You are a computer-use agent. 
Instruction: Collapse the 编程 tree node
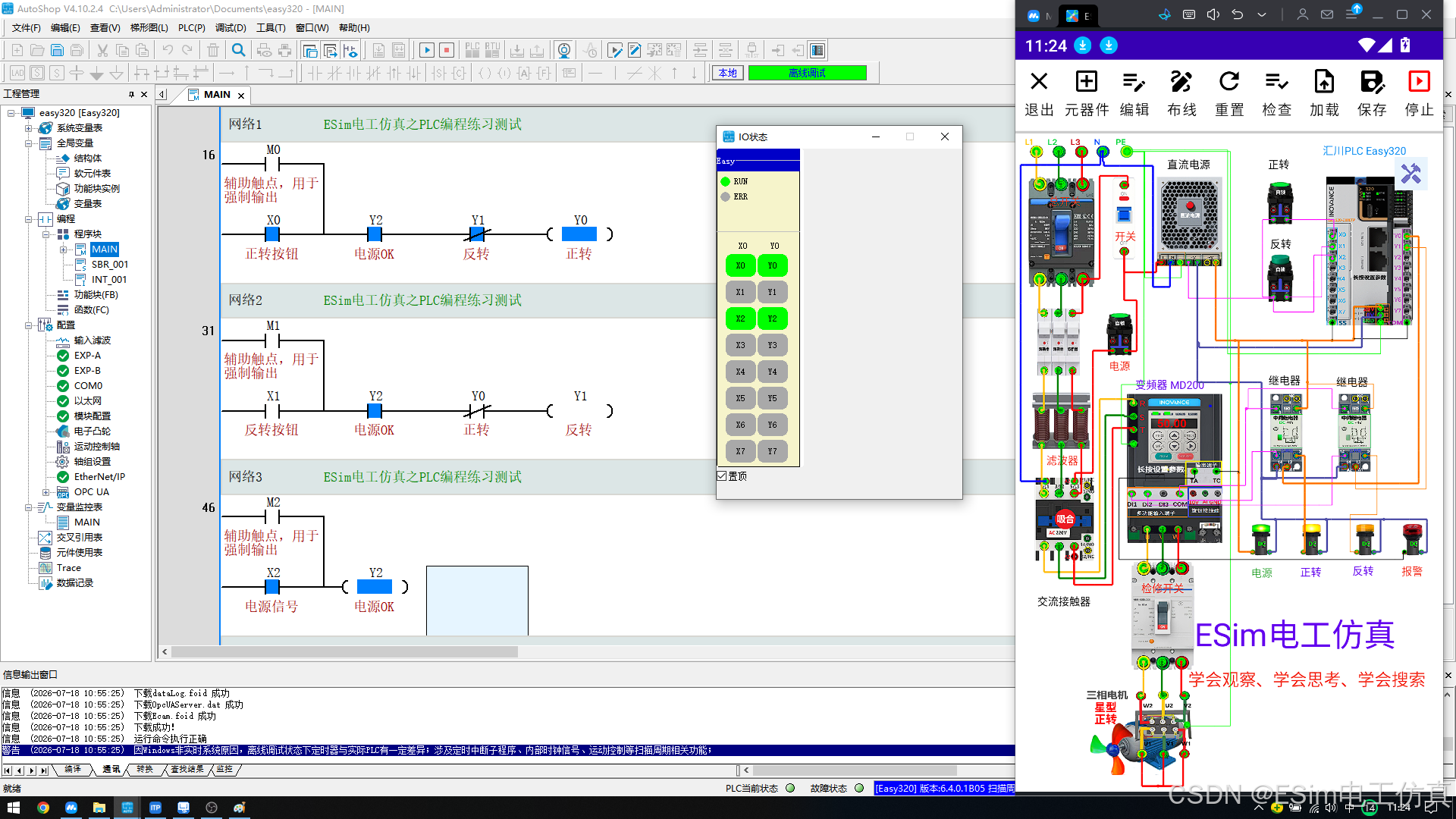29,219
